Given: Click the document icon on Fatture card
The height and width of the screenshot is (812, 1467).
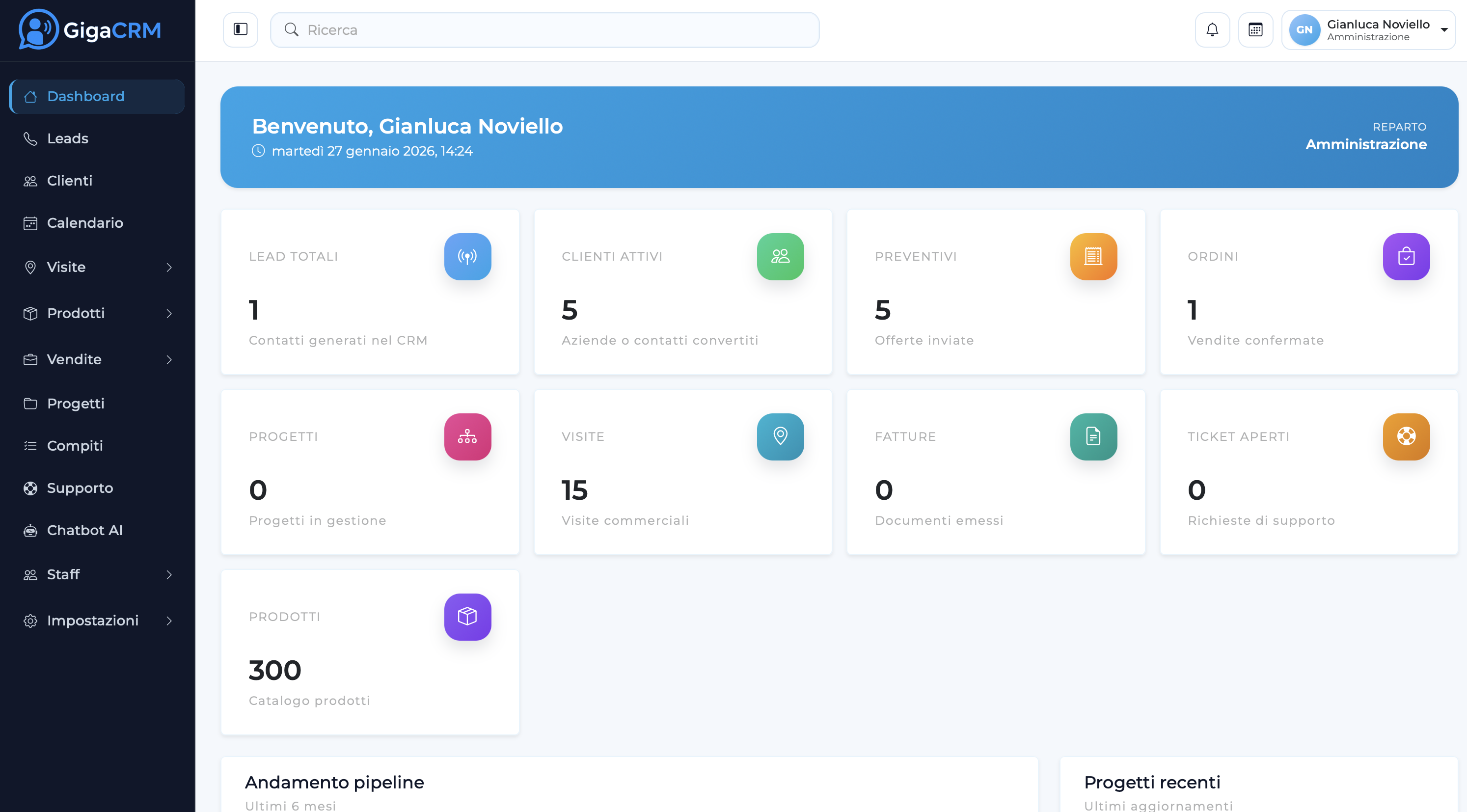Looking at the screenshot, I should coord(1093,437).
